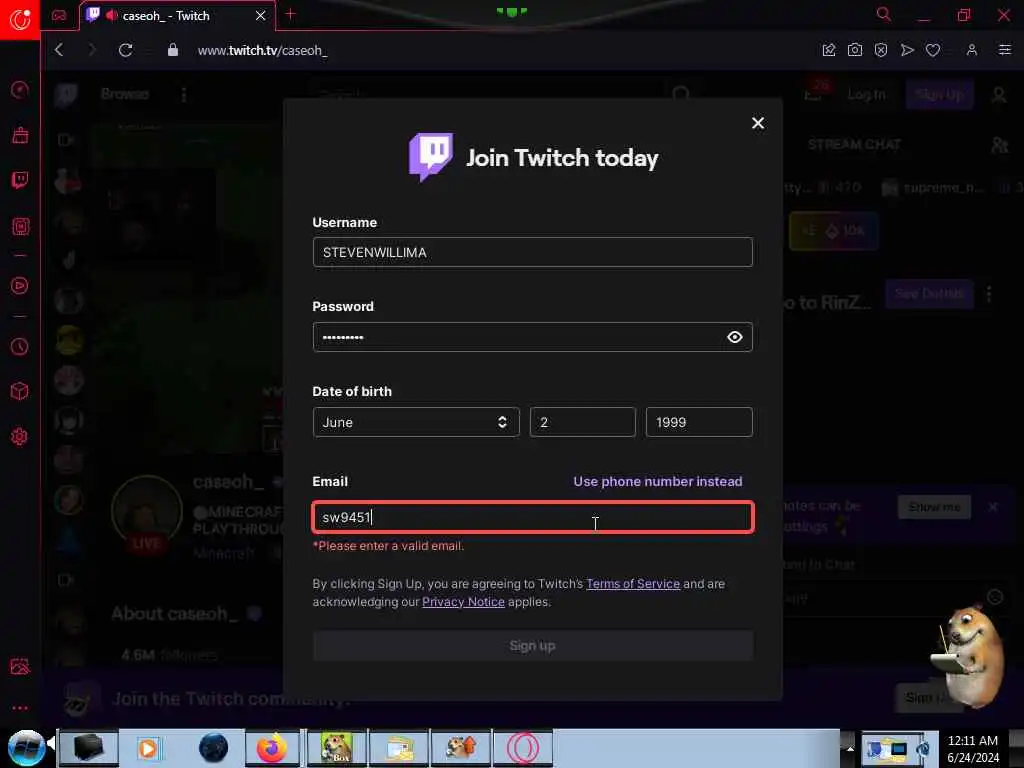Click the Email field containing sw9451
1024x768 pixels.
coord(532,517)
